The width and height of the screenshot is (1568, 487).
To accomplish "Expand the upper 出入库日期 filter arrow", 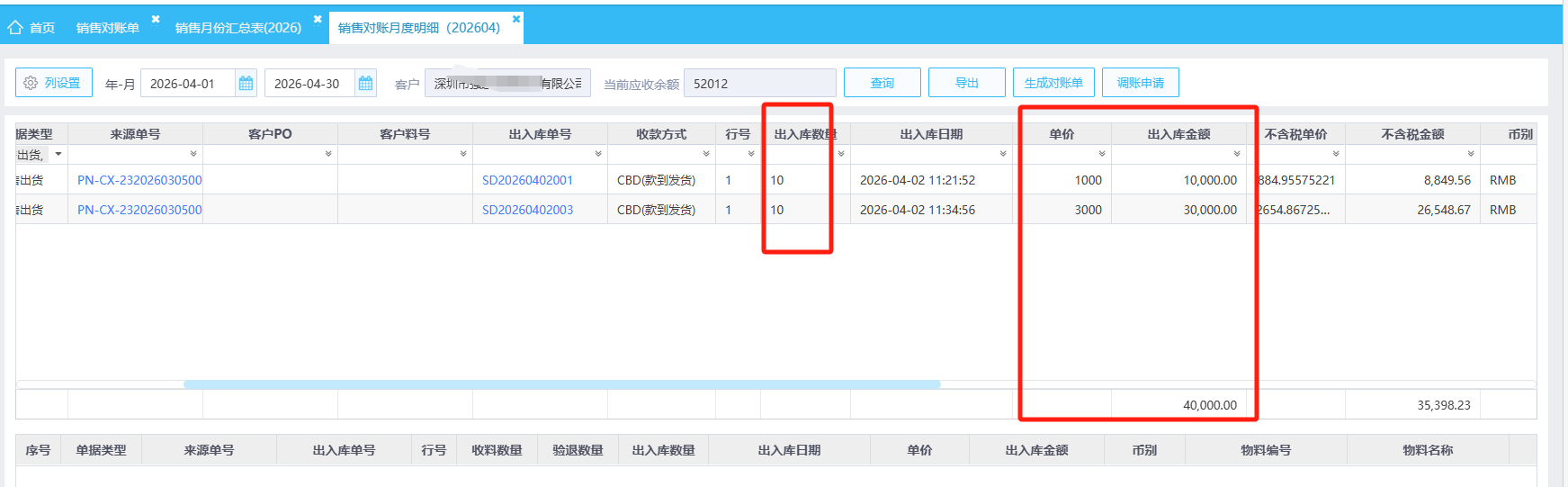I will [x=1003, y=155].
